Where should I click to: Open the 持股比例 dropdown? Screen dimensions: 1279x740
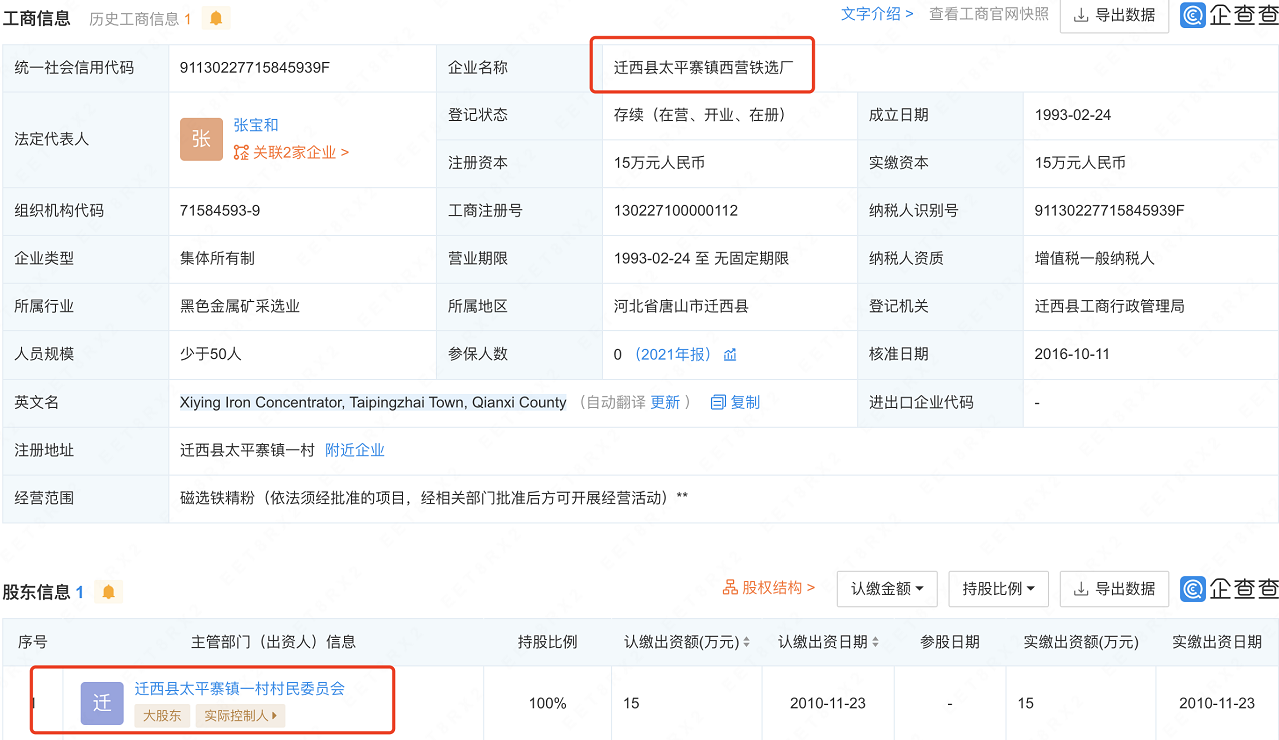[997, 589]
